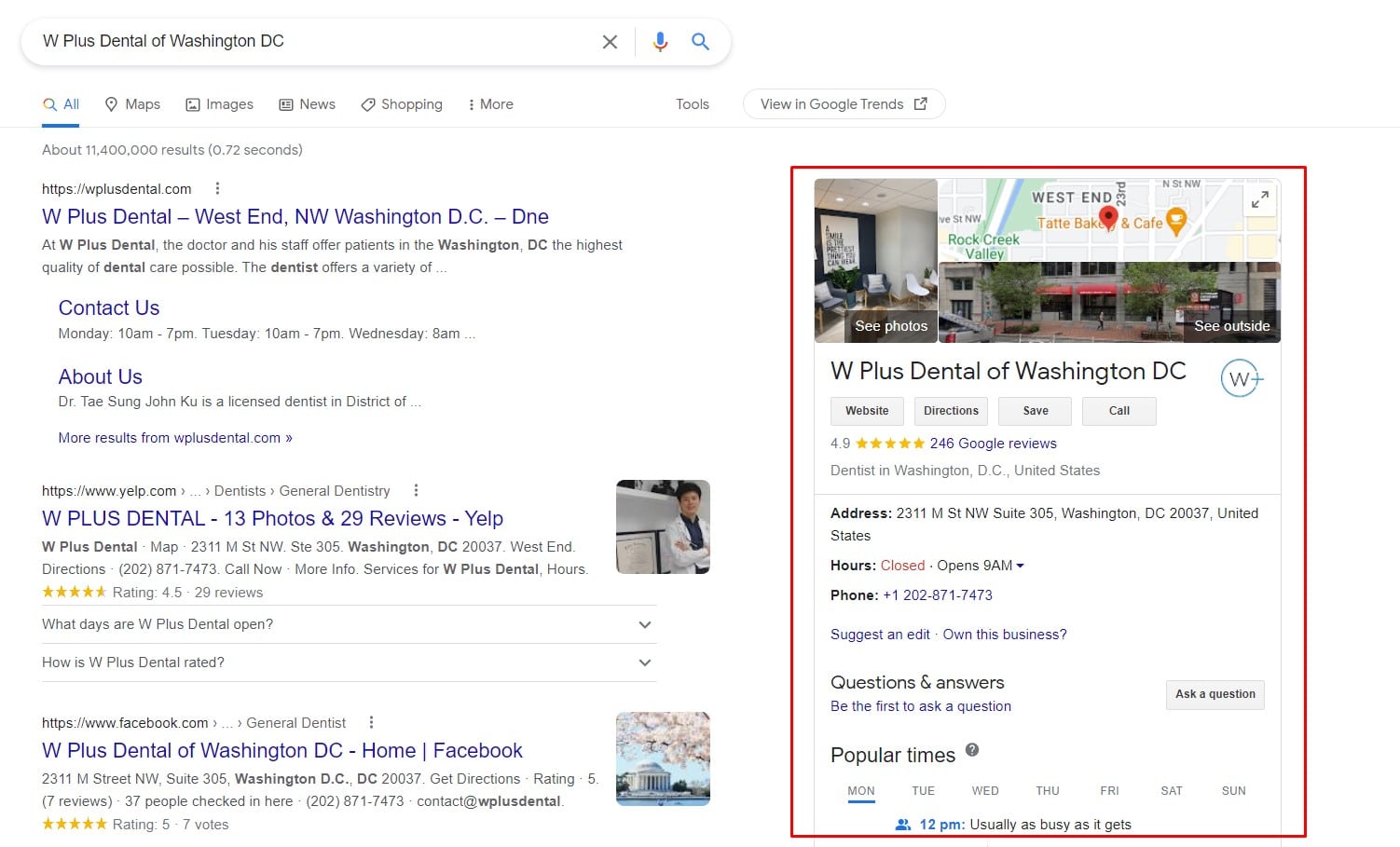The width and height of the screenshot is (1400, 847).
Task: Open the News tab
Action: [308, 104]
